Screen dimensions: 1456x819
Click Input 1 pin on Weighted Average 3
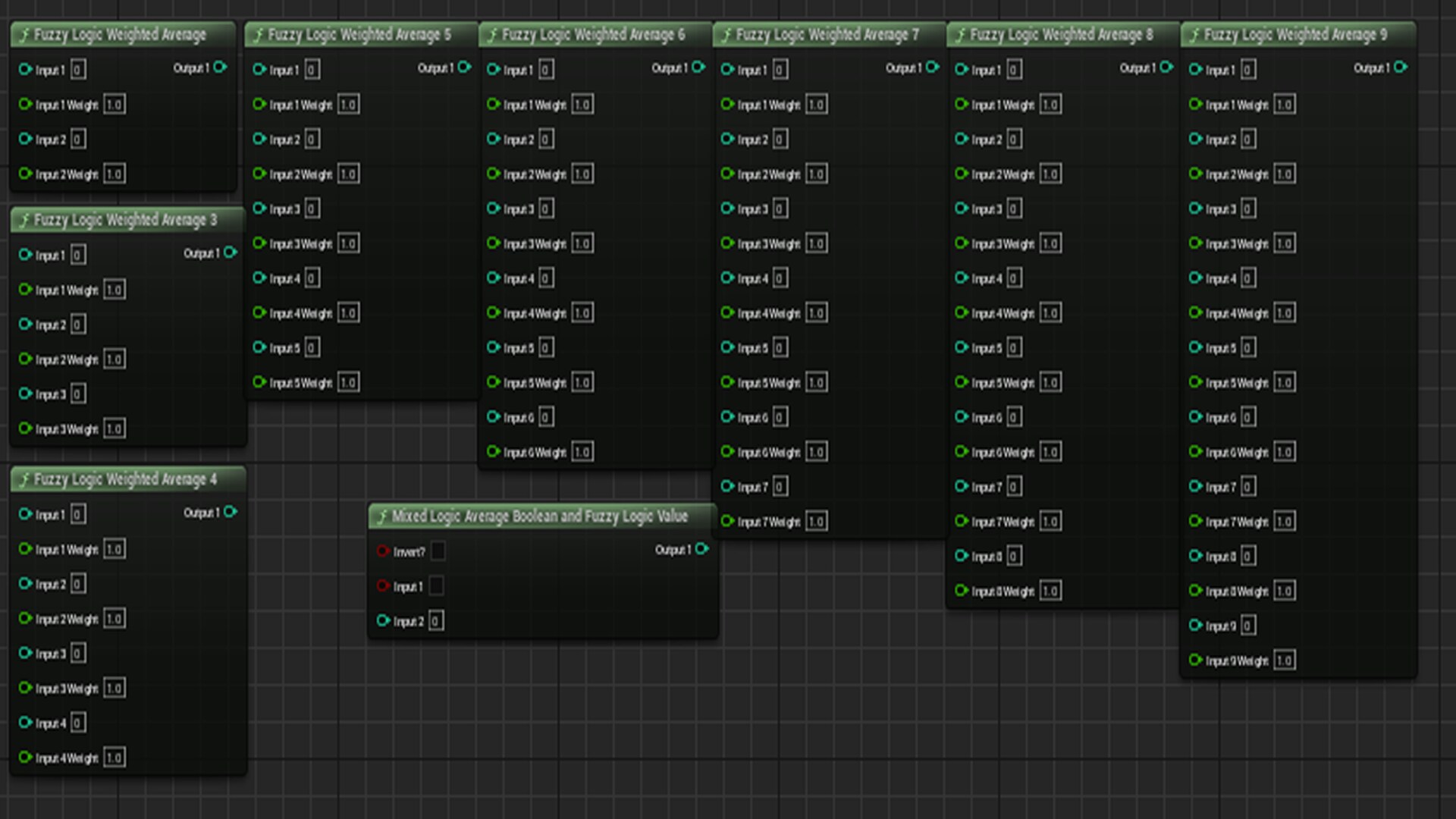(x=25, y=255)
